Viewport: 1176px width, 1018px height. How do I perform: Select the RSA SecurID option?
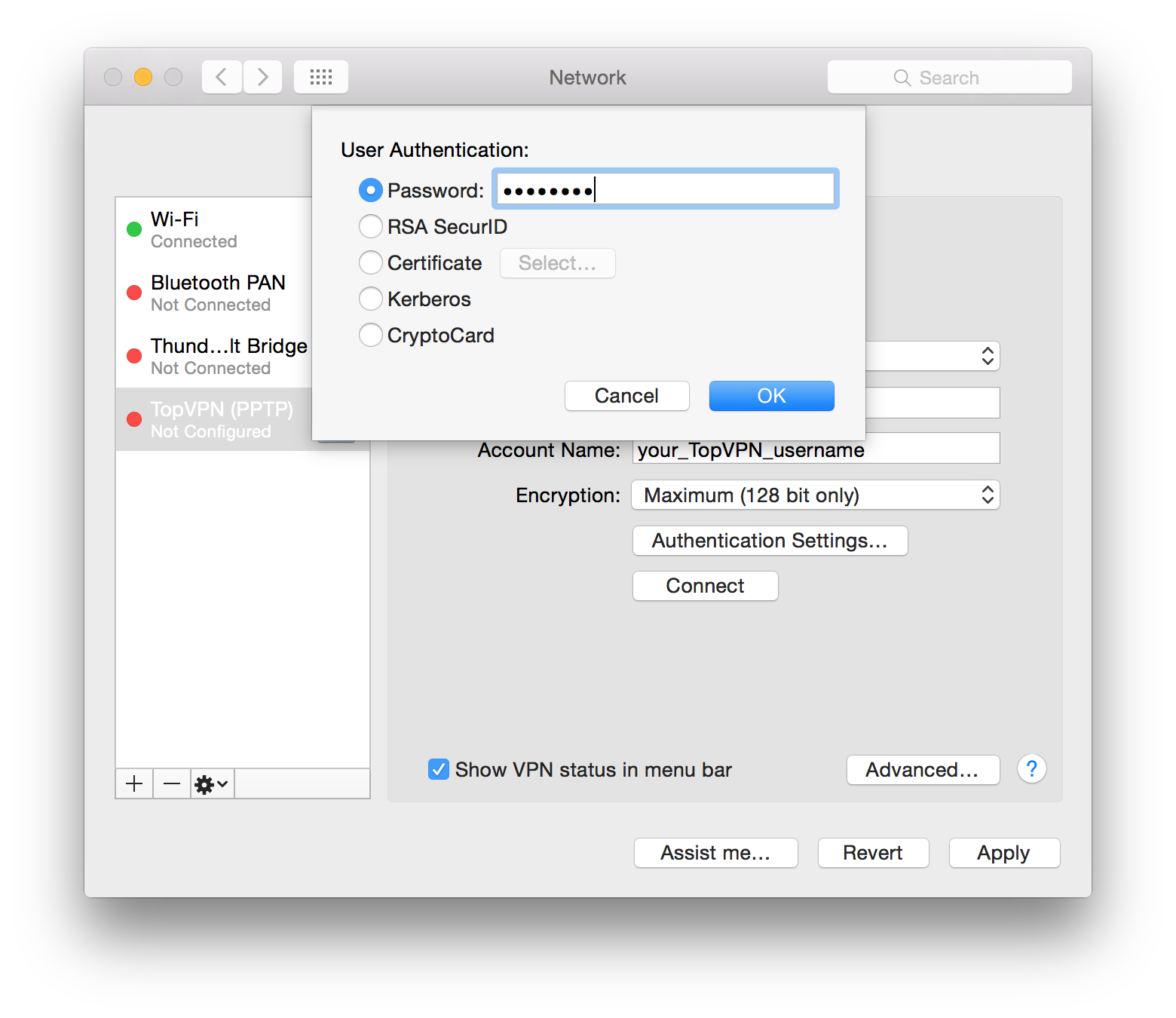(x=370, y=226)
